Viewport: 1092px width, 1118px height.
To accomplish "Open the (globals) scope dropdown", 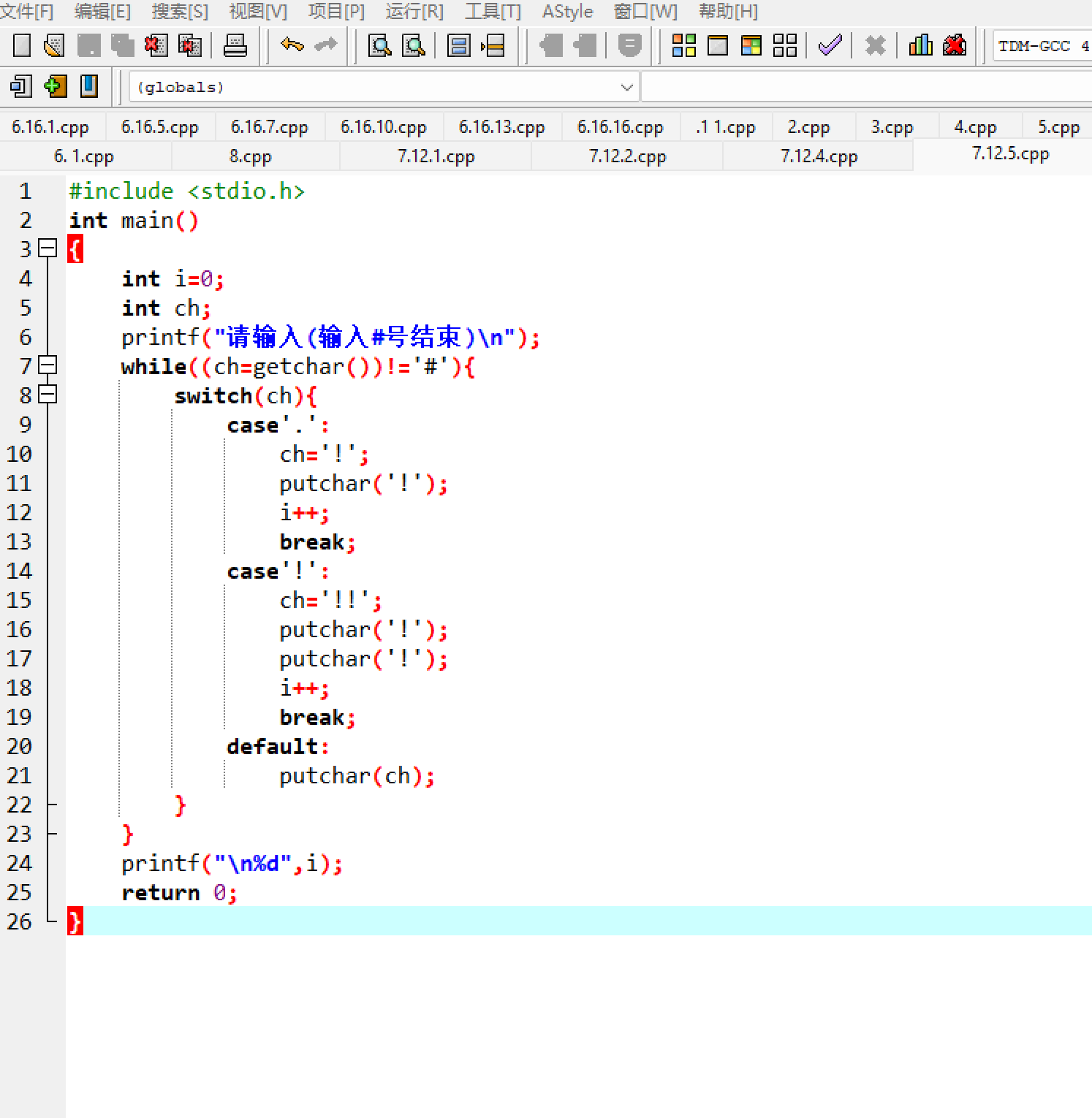I will 384,87.
